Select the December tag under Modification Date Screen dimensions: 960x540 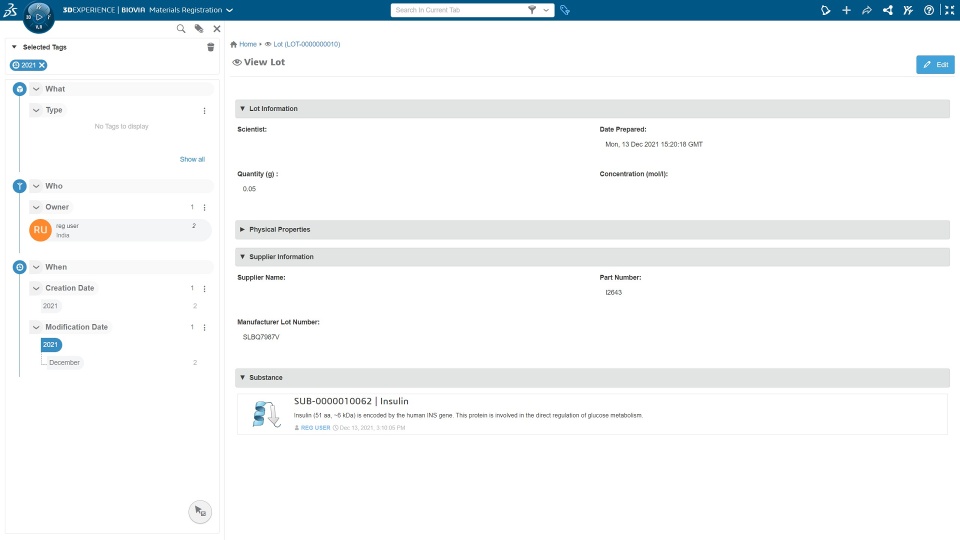click(x=64, y=362)
